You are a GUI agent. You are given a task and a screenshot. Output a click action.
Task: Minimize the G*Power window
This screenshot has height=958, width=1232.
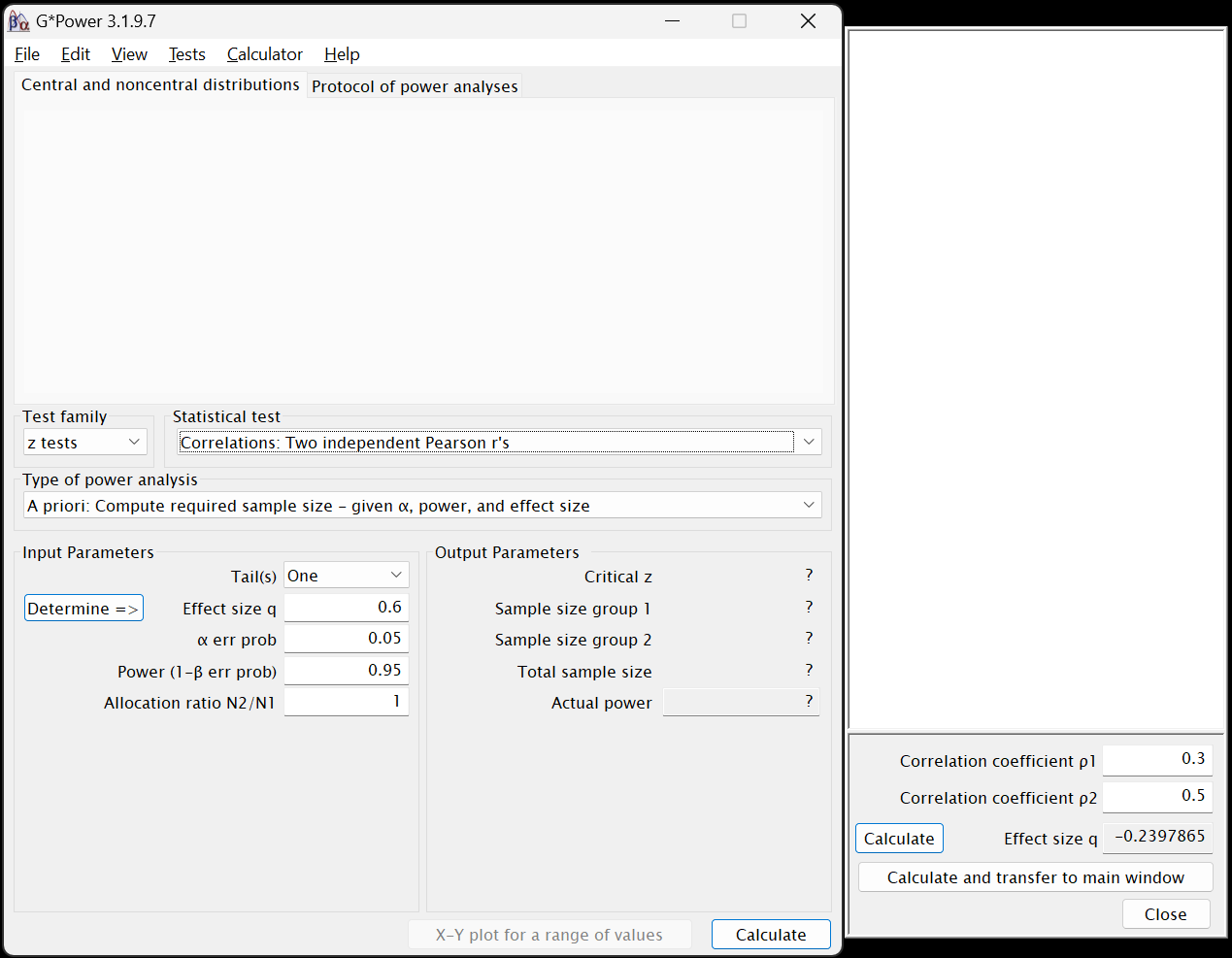pos(673,20)
